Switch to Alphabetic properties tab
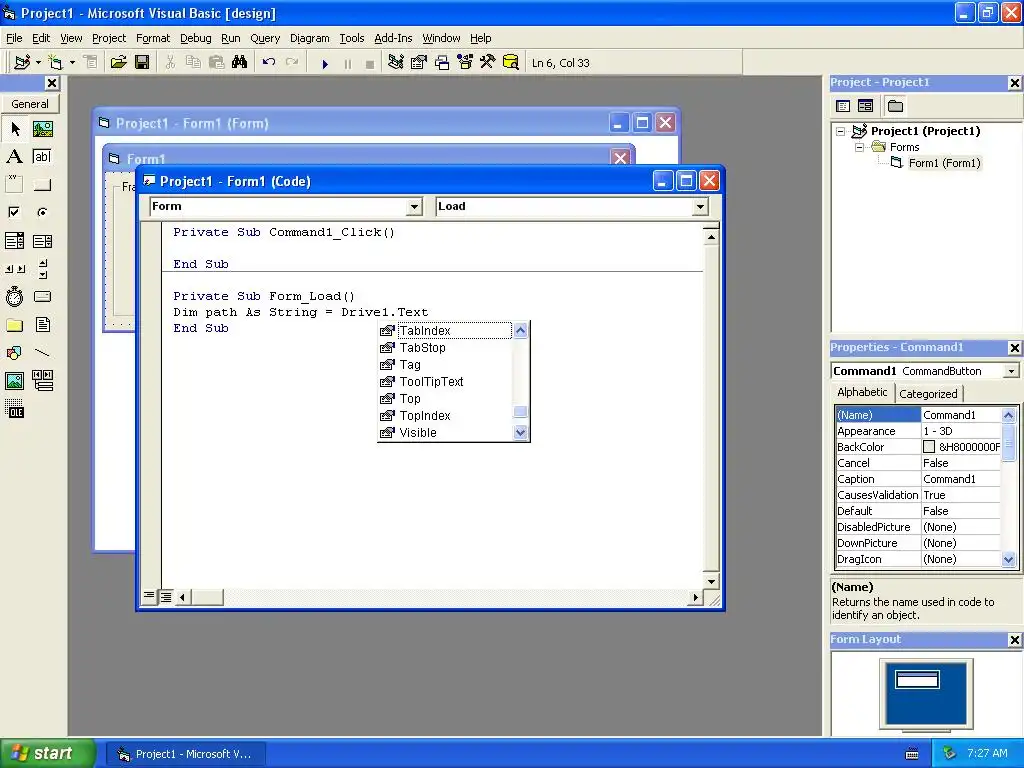 click(x=862, y=392)
